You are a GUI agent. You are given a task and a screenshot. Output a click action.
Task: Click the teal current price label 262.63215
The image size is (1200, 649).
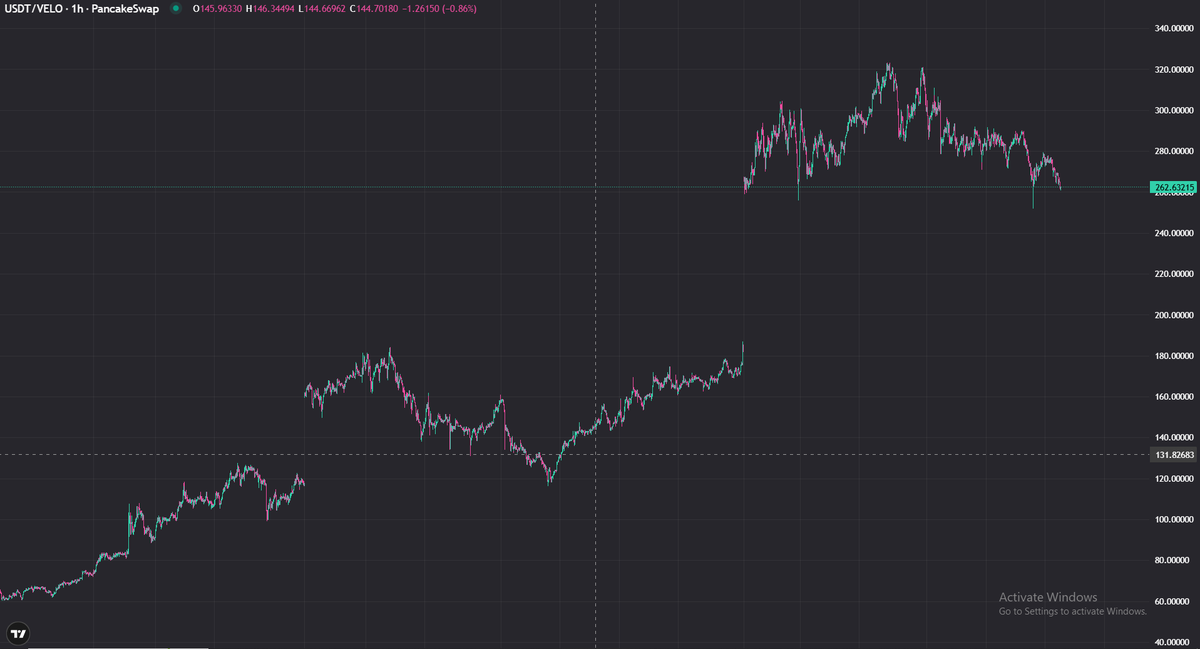click(1171, 185)
